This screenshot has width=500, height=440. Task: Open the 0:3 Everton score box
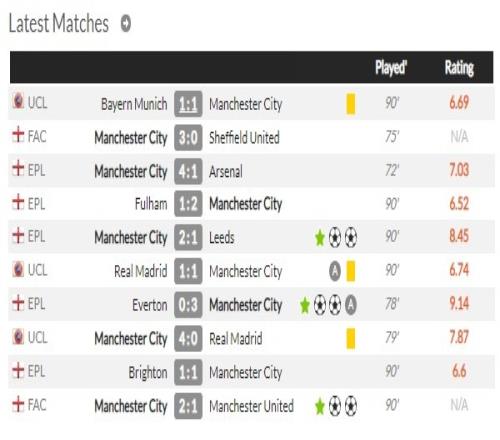(188, 305)
